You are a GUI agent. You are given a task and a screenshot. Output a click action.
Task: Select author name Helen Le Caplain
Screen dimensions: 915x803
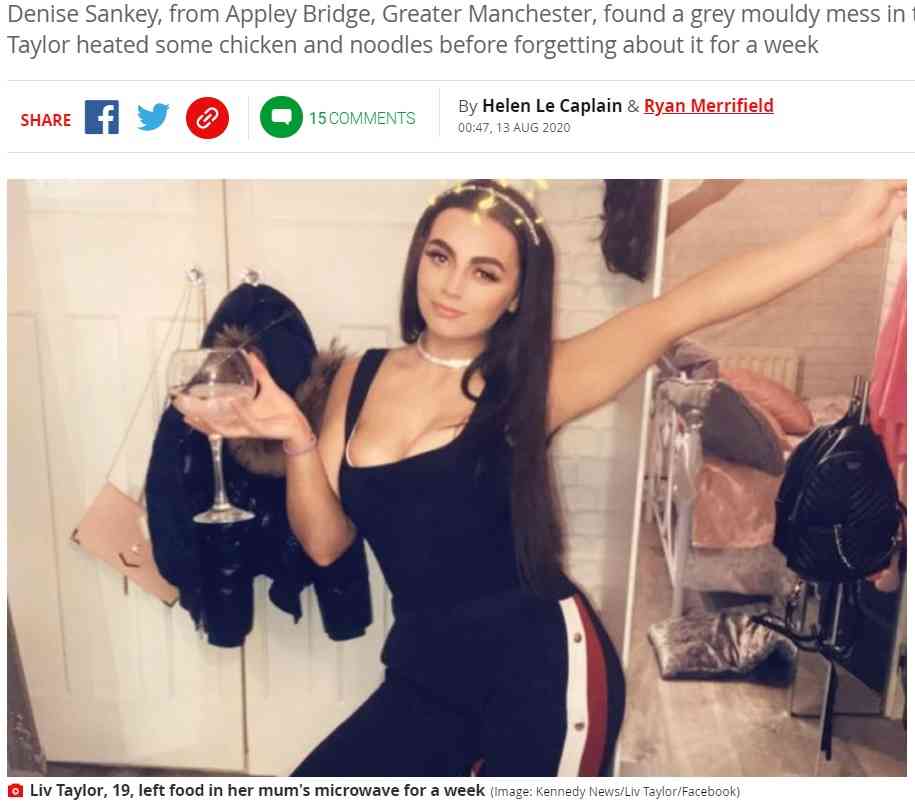coord(552,106)
